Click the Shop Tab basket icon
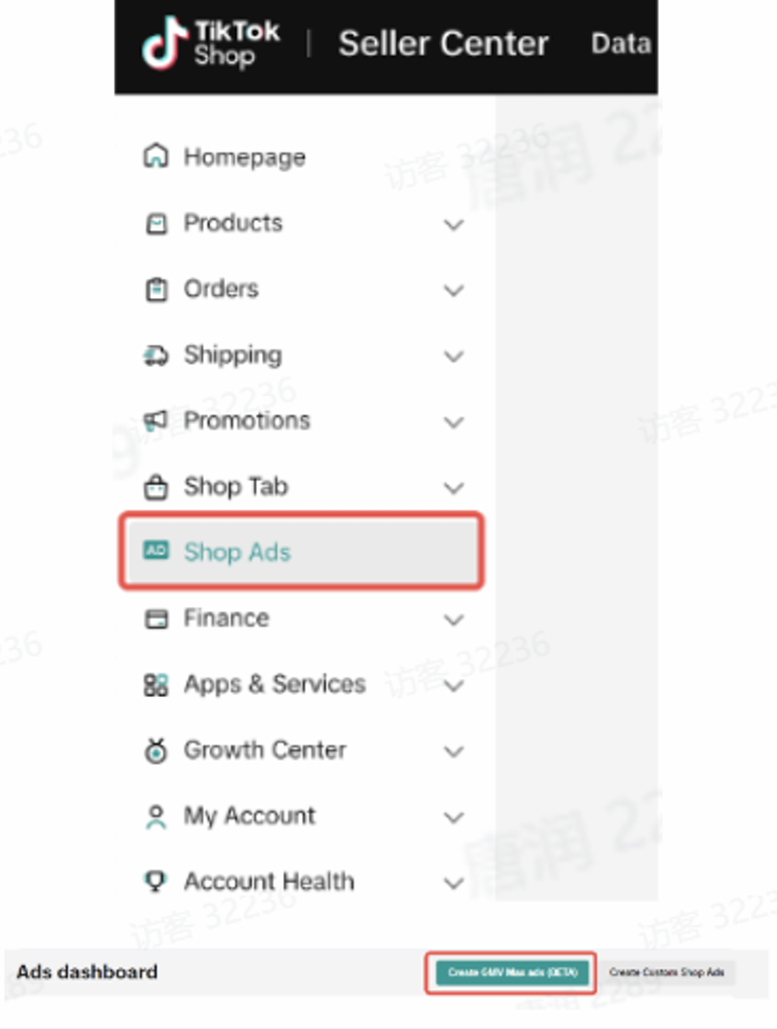Screen dimensions: 777x1029 (x=156, y=487)
